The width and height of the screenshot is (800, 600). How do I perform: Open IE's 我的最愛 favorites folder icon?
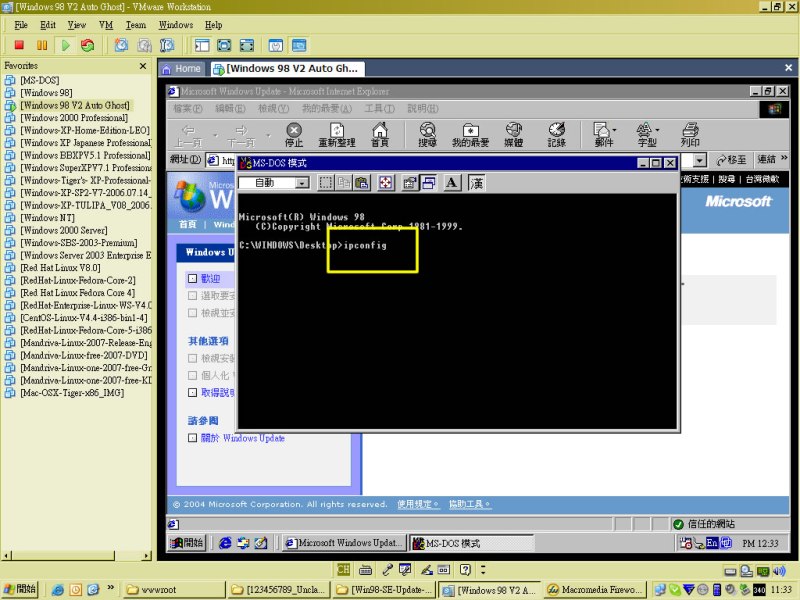(x=470, y=134)
